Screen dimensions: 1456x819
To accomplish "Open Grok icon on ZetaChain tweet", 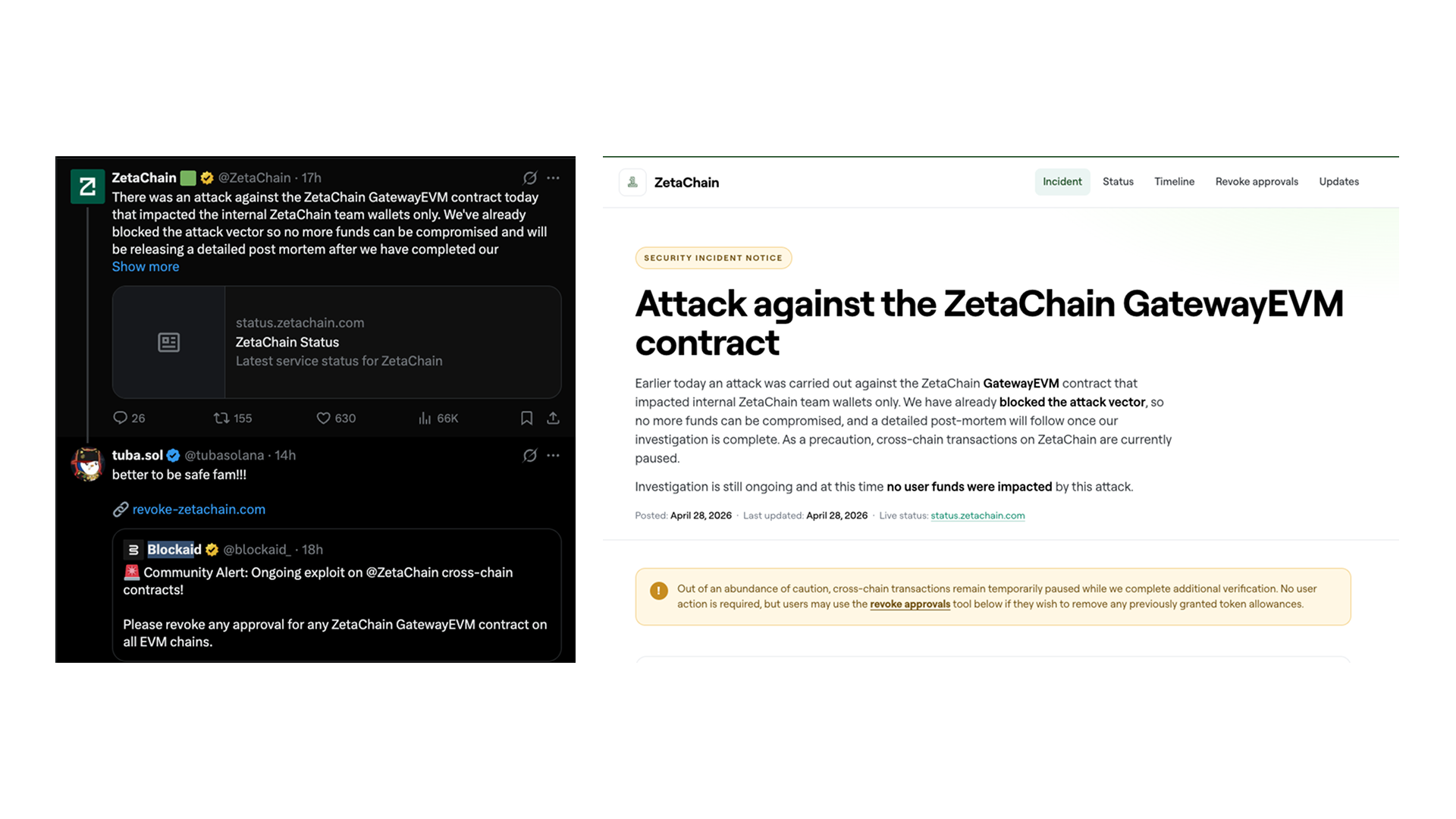I will pyautogui.click(x=530, y=177).
